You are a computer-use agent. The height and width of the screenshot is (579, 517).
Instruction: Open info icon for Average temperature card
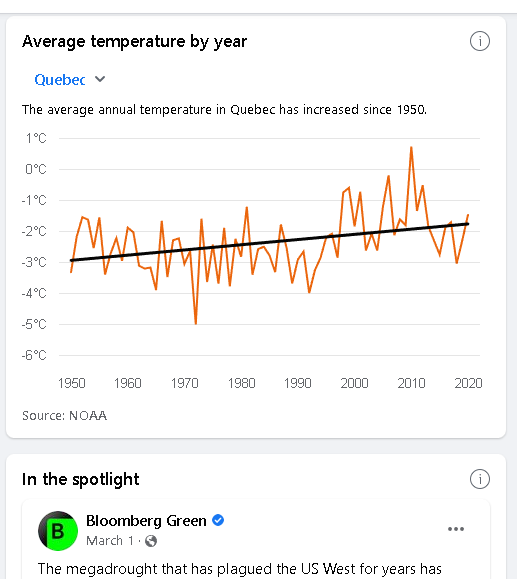tap(480, 41)
